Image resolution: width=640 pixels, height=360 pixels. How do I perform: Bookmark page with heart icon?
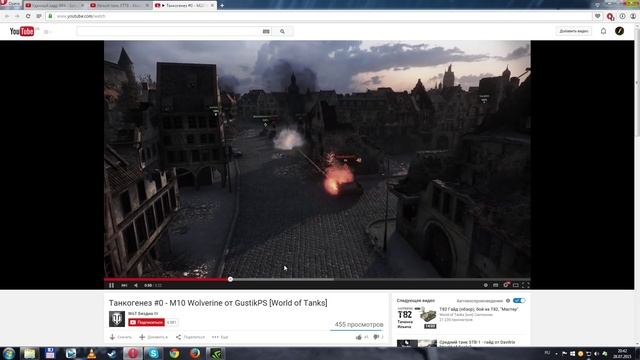click(598, 16)
